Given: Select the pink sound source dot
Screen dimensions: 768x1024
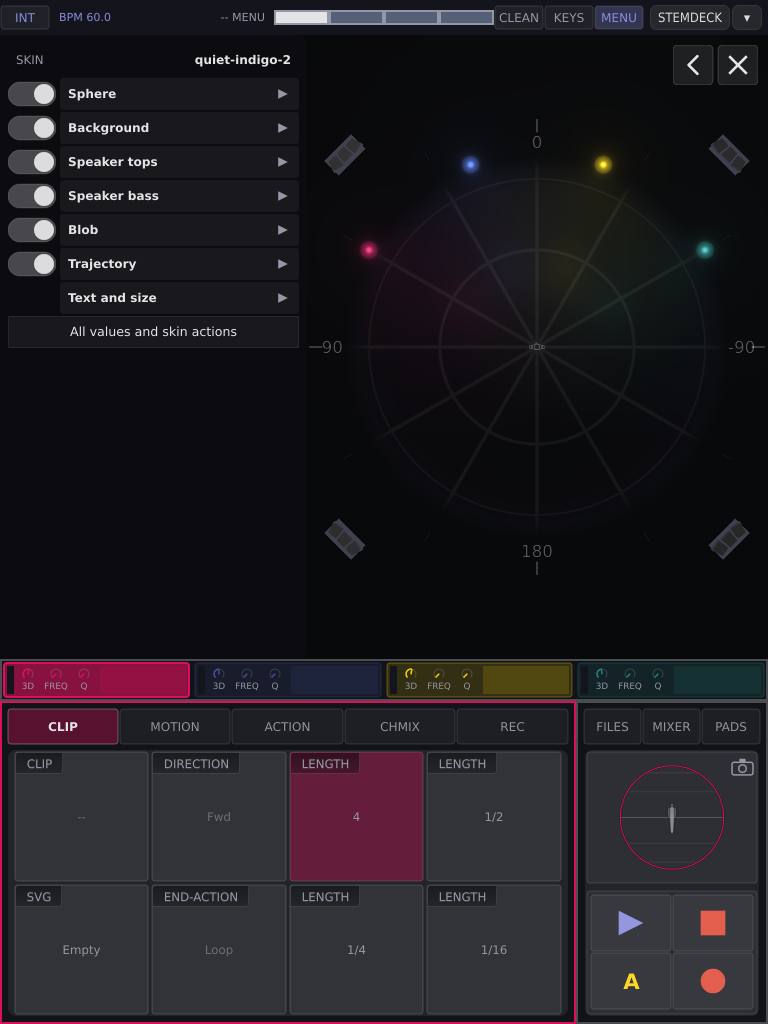Looking at the screenshot, I should tap(369, 249).
